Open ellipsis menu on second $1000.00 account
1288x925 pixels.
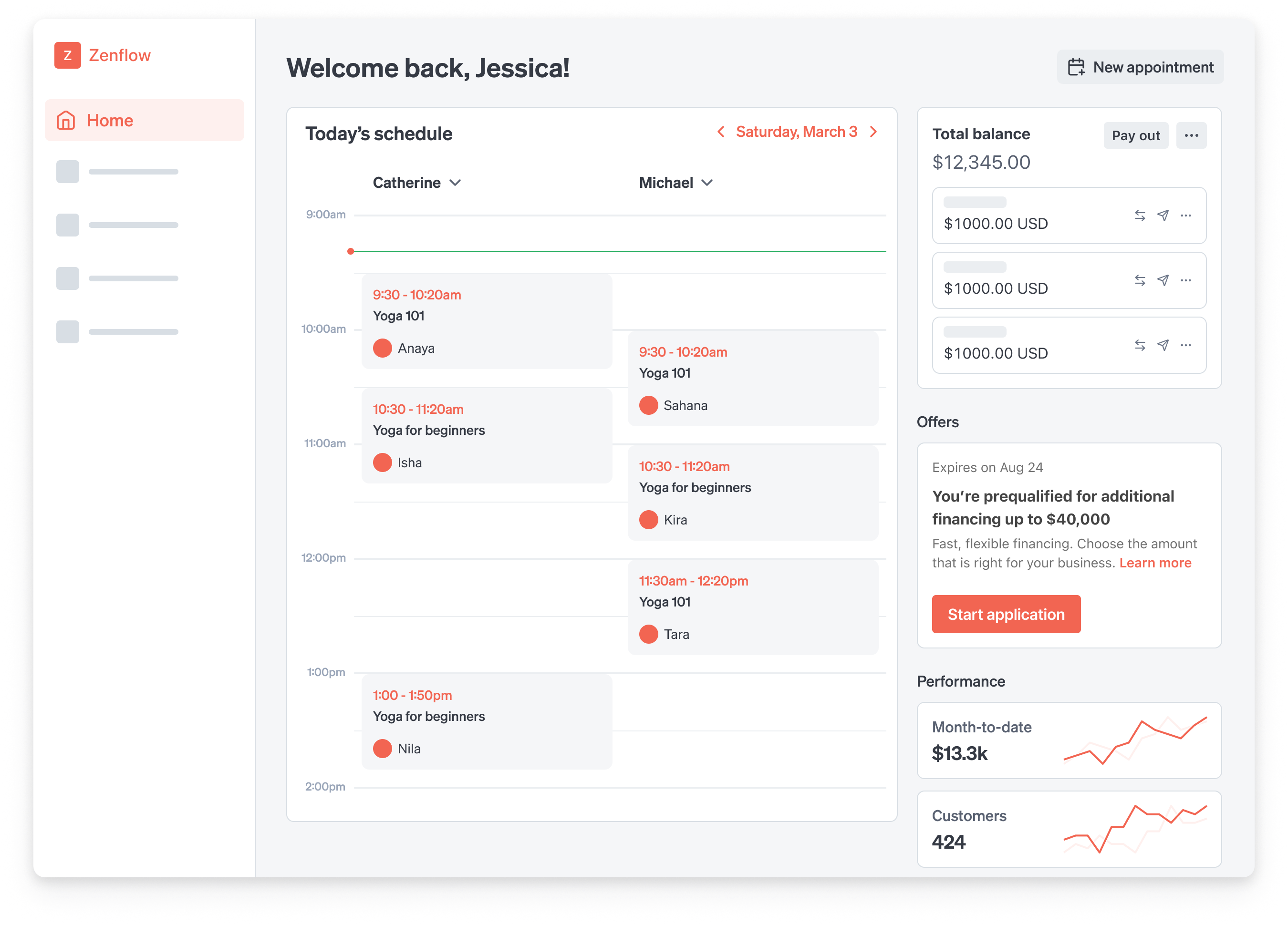pos(1186,280)
